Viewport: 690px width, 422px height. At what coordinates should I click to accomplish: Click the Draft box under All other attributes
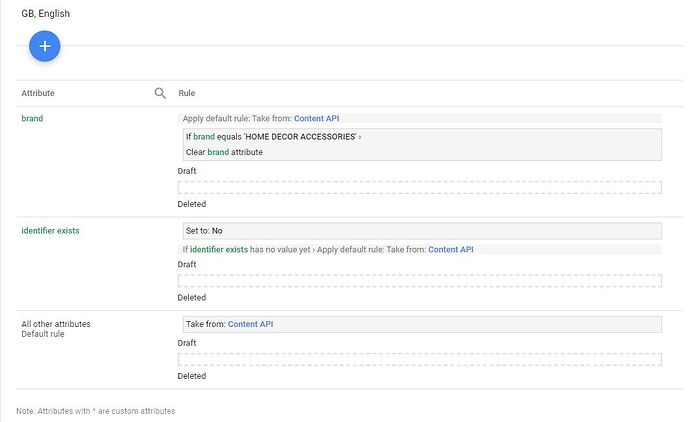pos(419,360)
